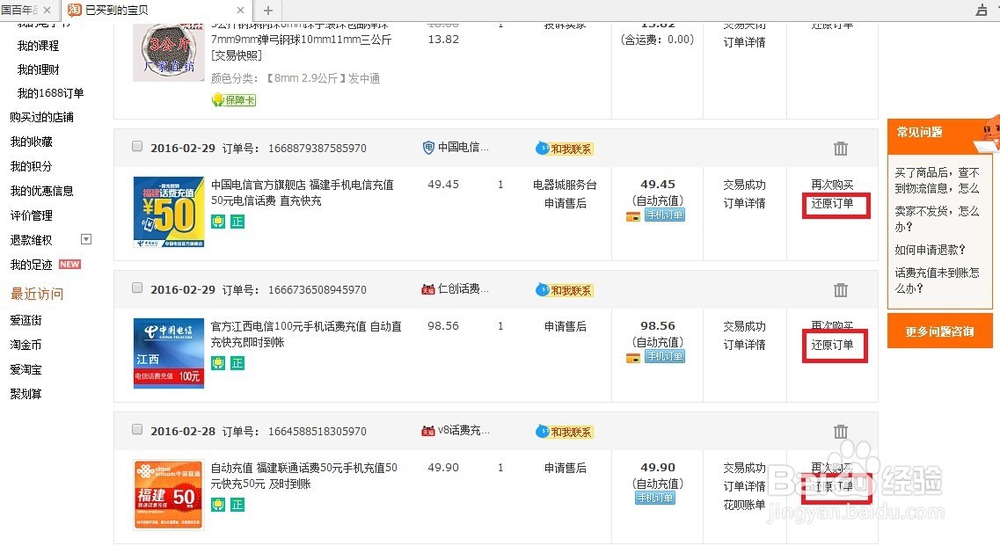This screenshot has height=546, width=1000.
Task: Click guarantee icon on 福建联通50元 item
Action: (218, 505)
